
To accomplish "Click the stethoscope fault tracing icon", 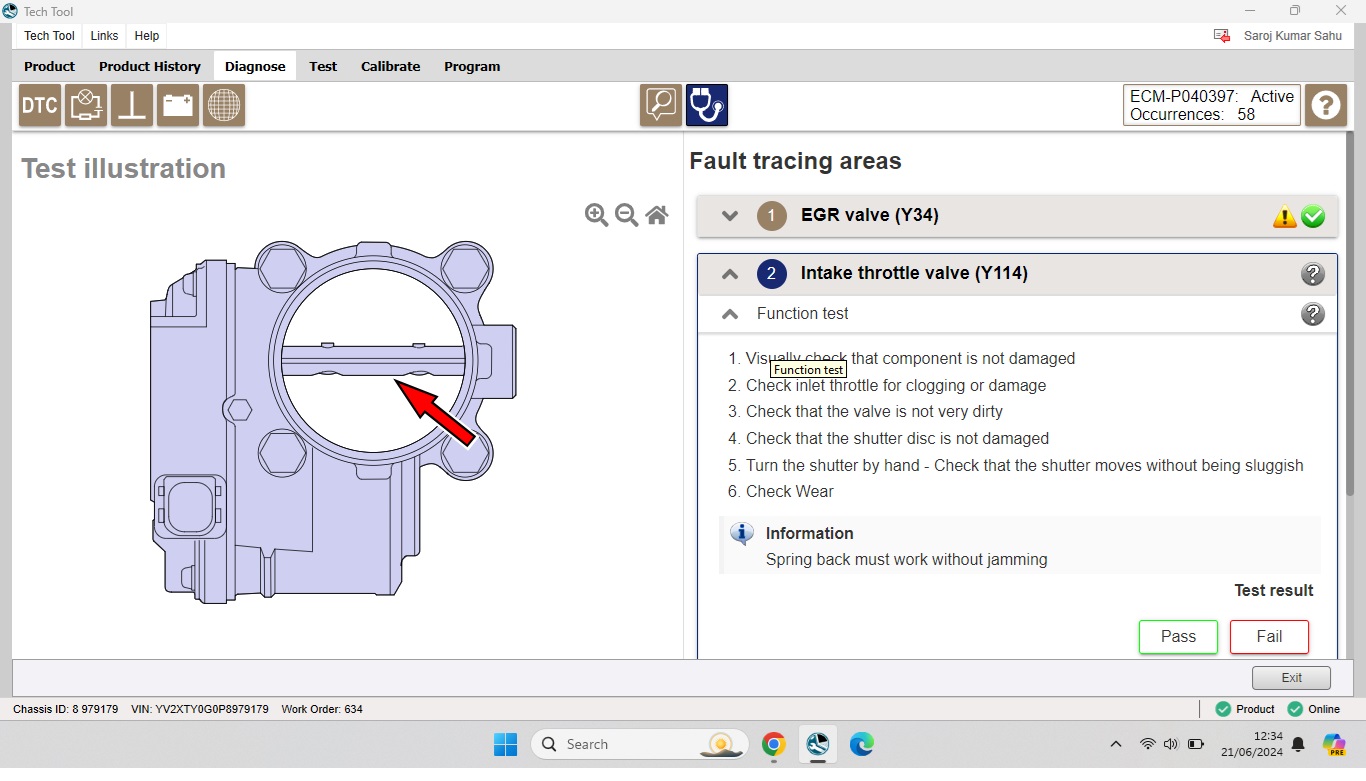I will (x=707, y=105).
